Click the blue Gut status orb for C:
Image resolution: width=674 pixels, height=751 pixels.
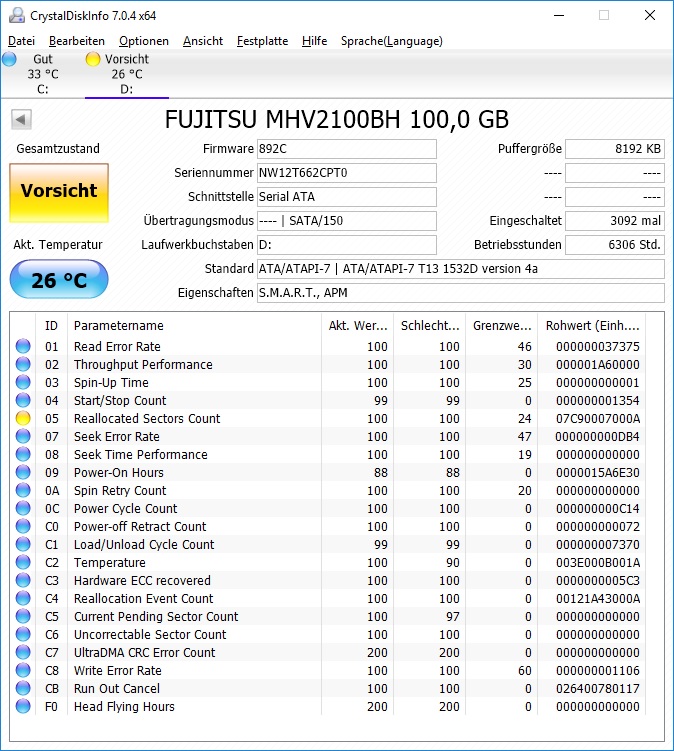coord(9,59)
